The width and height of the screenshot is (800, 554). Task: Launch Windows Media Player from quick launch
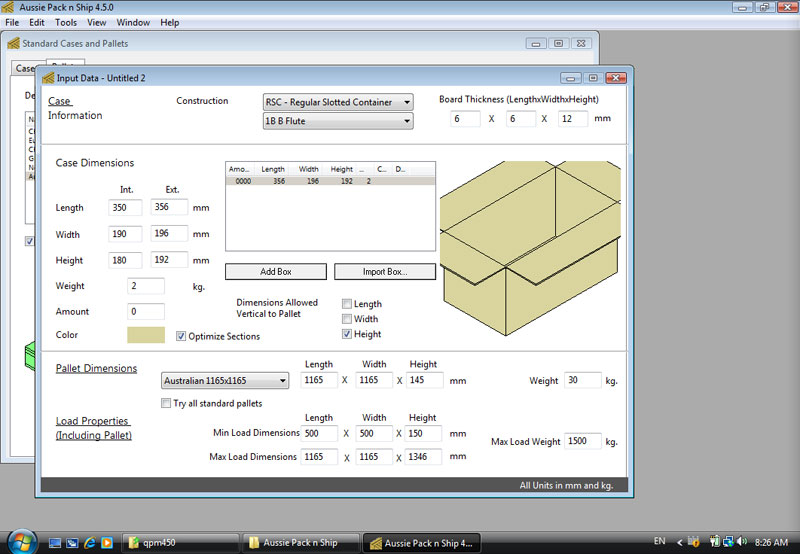107,543
